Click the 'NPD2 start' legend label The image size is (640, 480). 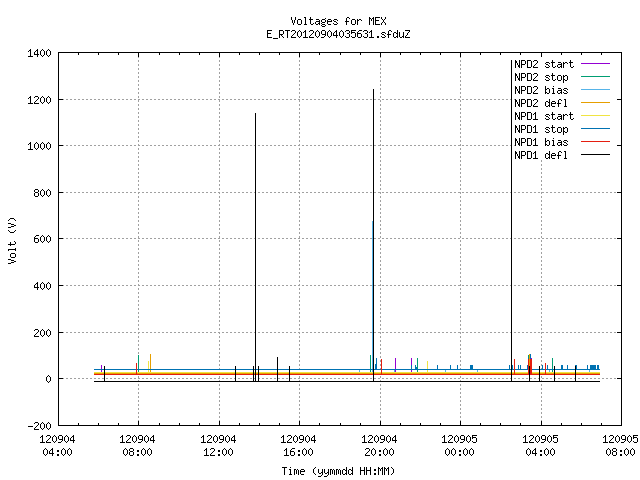click(544, 64)
